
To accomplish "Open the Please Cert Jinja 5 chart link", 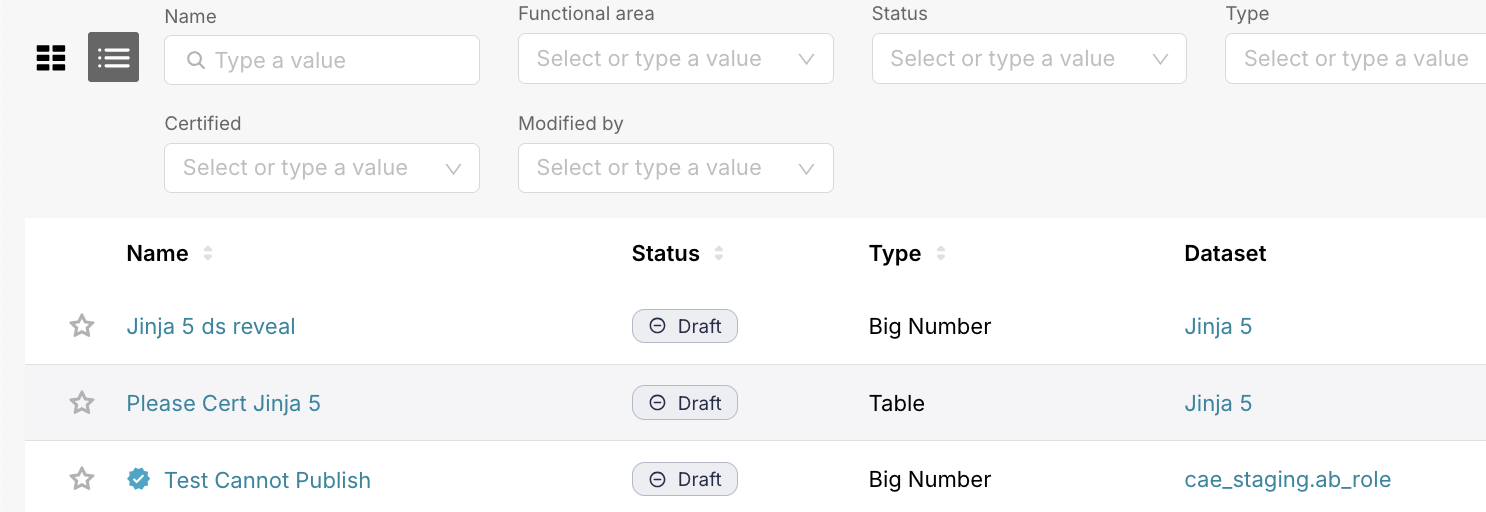I will 224,403.
